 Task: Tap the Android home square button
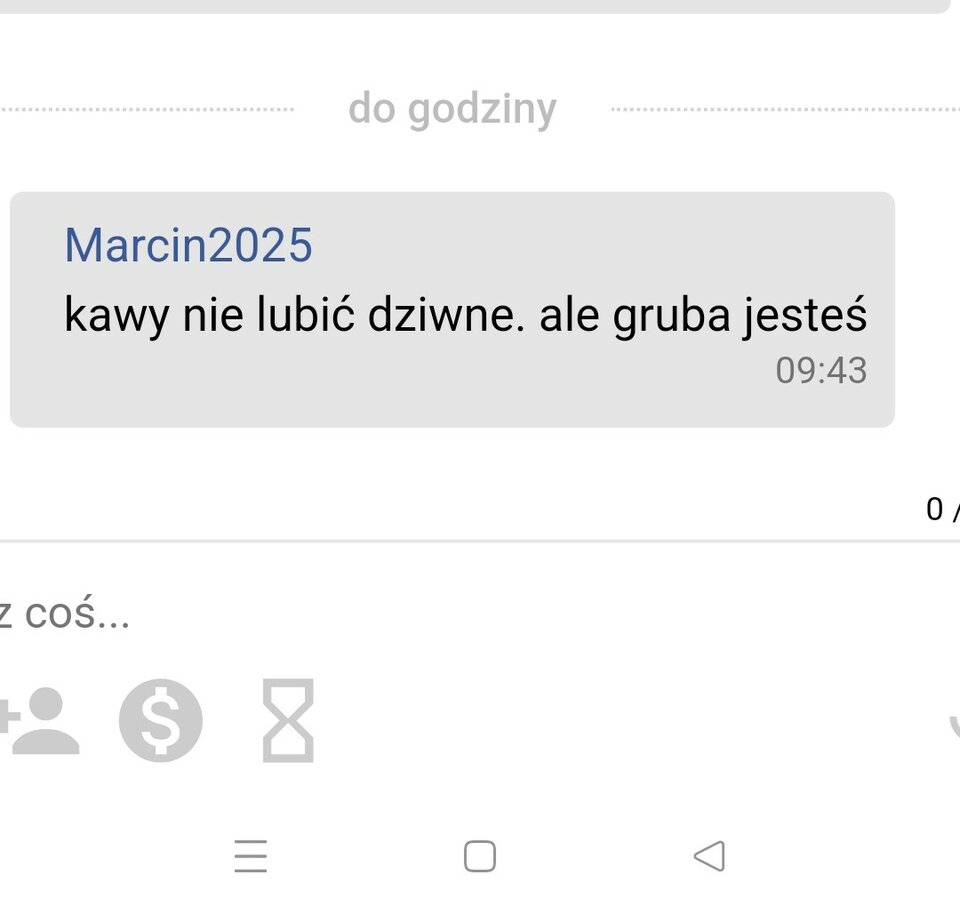pos(480,856)
